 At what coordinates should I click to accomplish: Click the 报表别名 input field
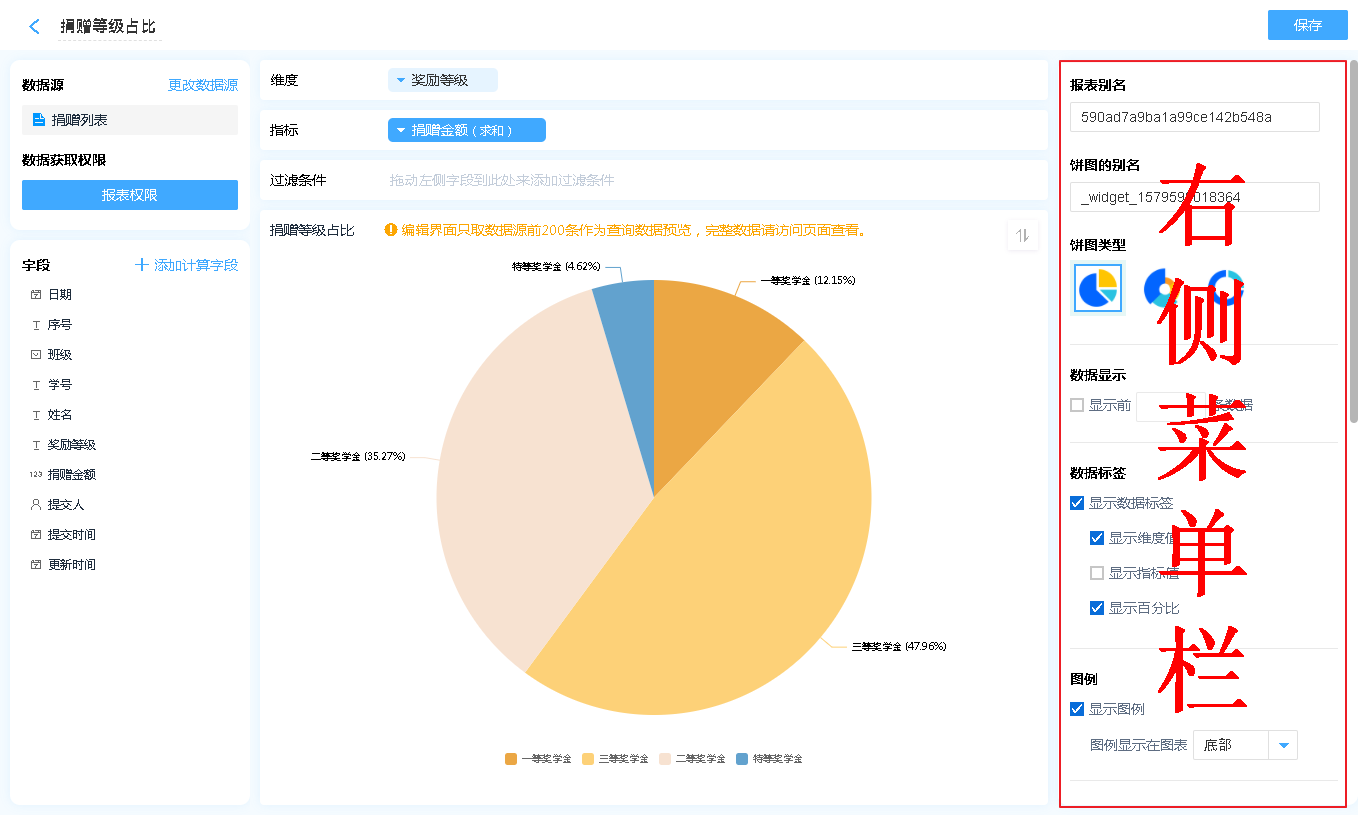tap(1194, 117)
